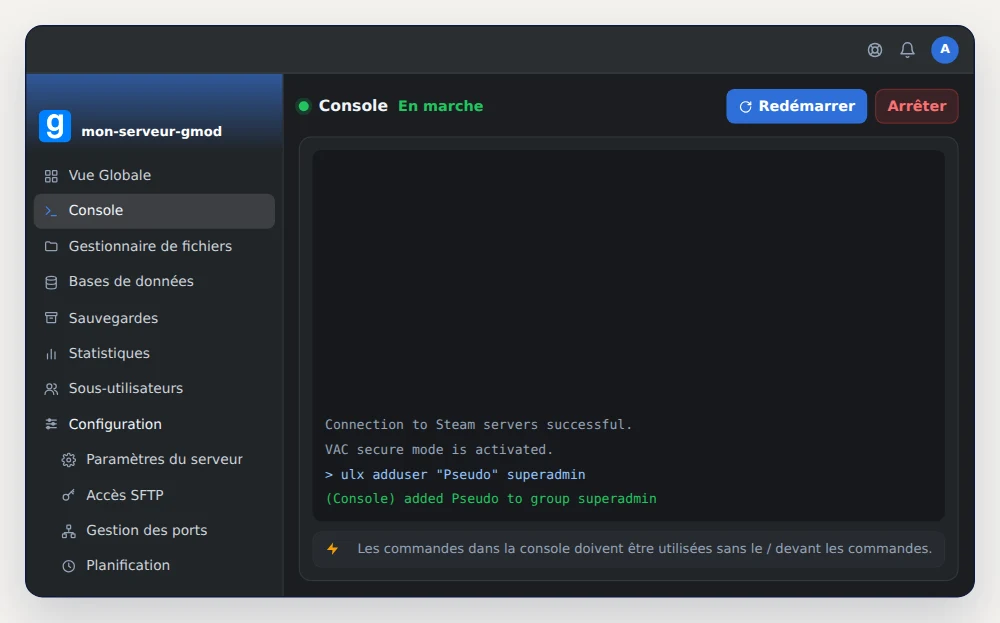Click 'Connection to Steam servers successful.' line
This screenshot has height=623, width=1000.
(x=478, y=425)
